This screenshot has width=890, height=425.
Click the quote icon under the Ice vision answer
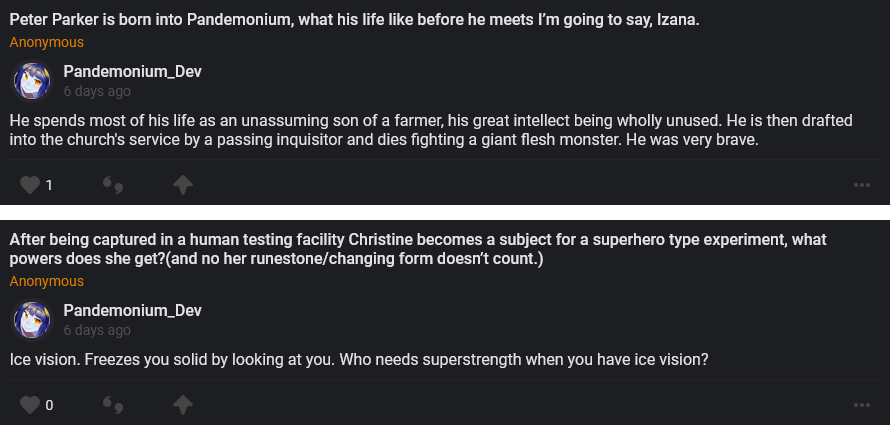(114, 405)
